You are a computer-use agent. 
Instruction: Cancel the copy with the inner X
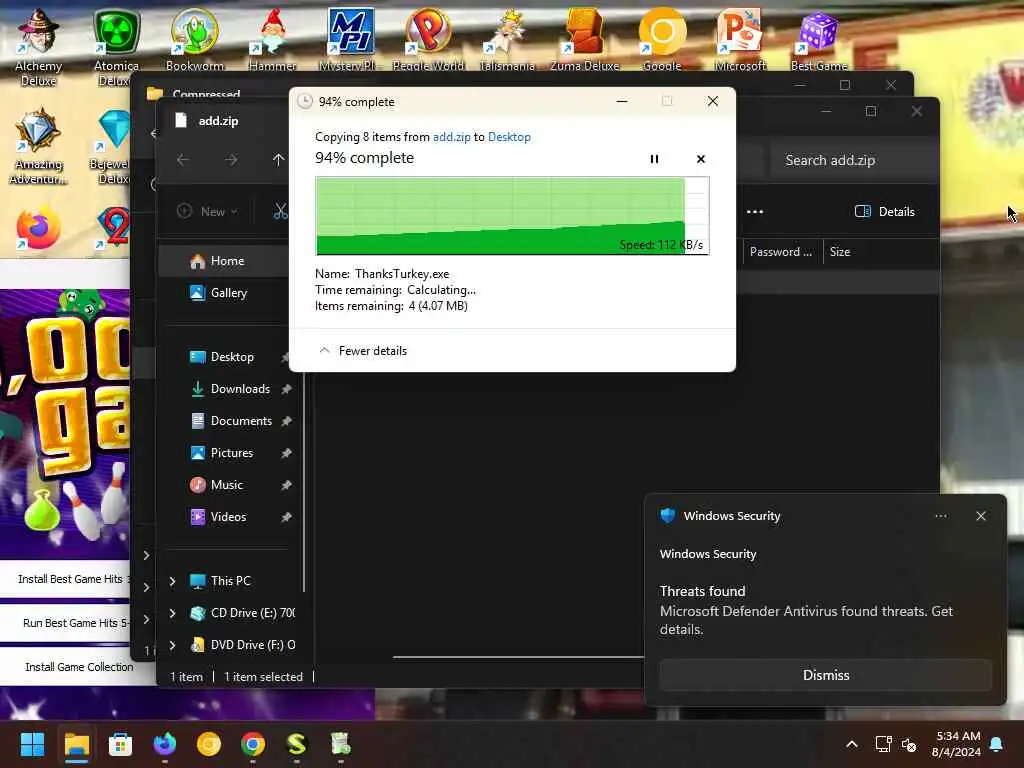click(701, 159)
